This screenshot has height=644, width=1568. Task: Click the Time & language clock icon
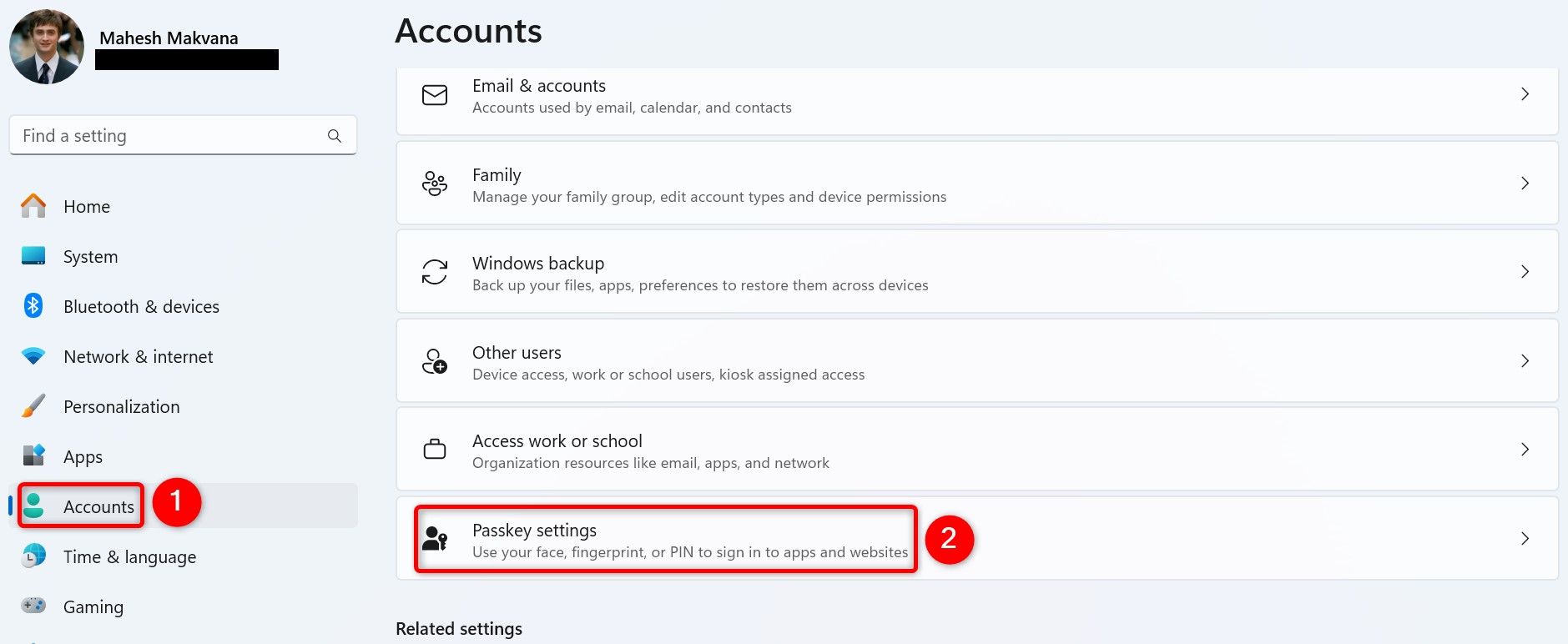[x=33, y=556]
